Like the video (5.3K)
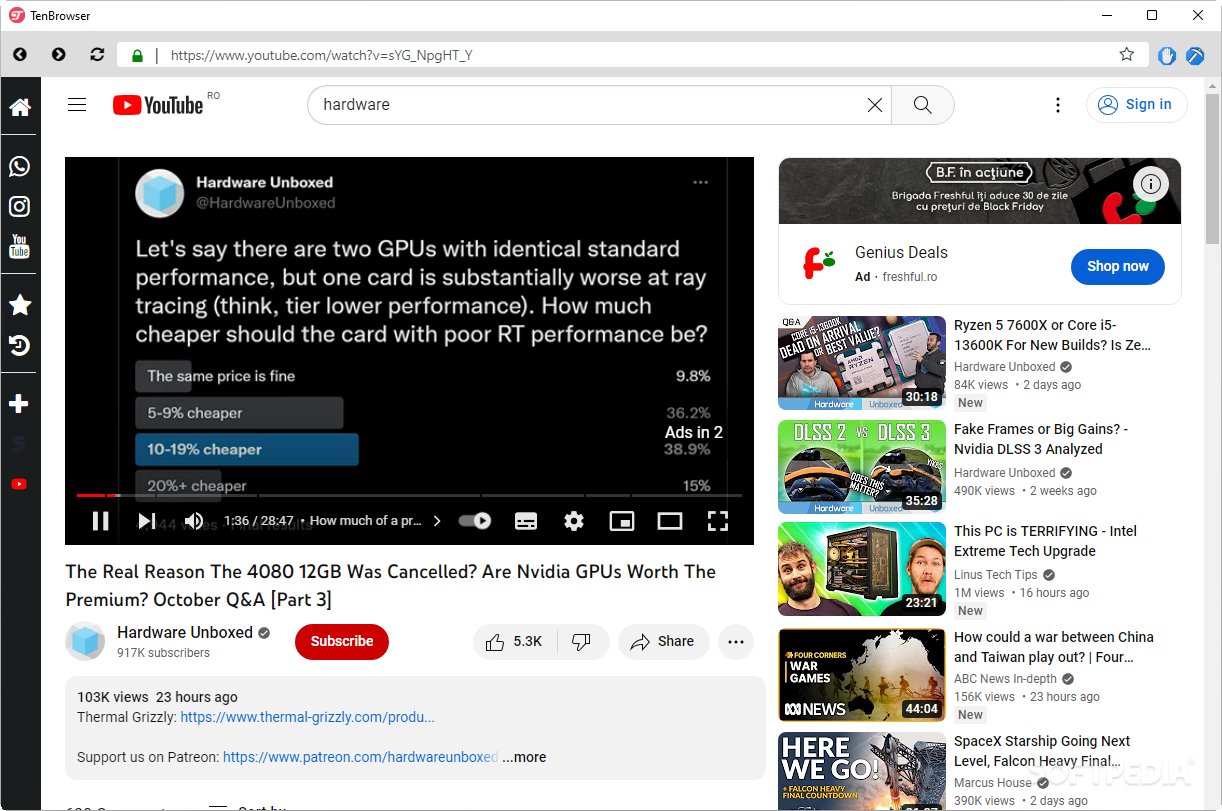The height and width of the screenshot is (811, 1222). (x=514, y=642)
